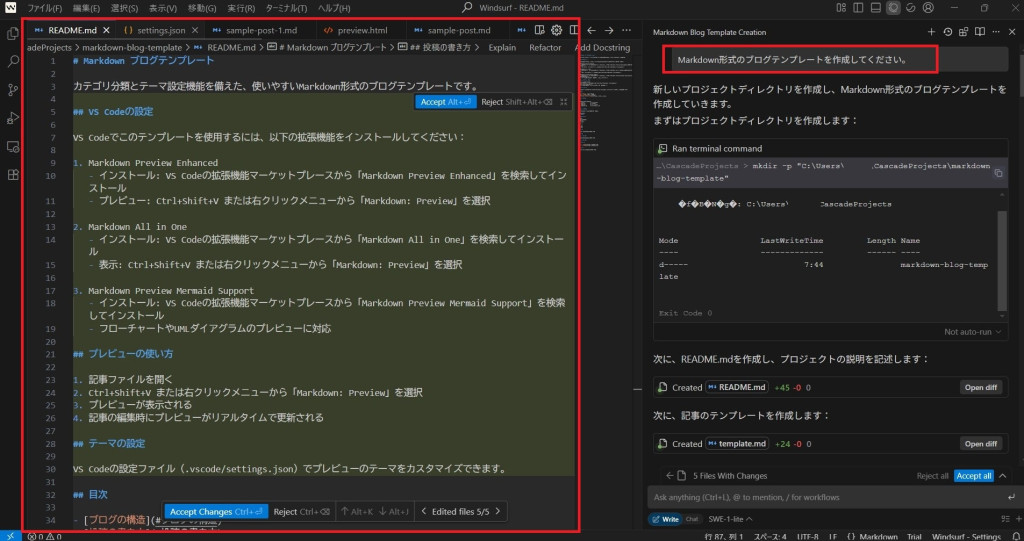Open the ファイル(F) menu
Viewport: 1024px width, 541px height.
44,8
